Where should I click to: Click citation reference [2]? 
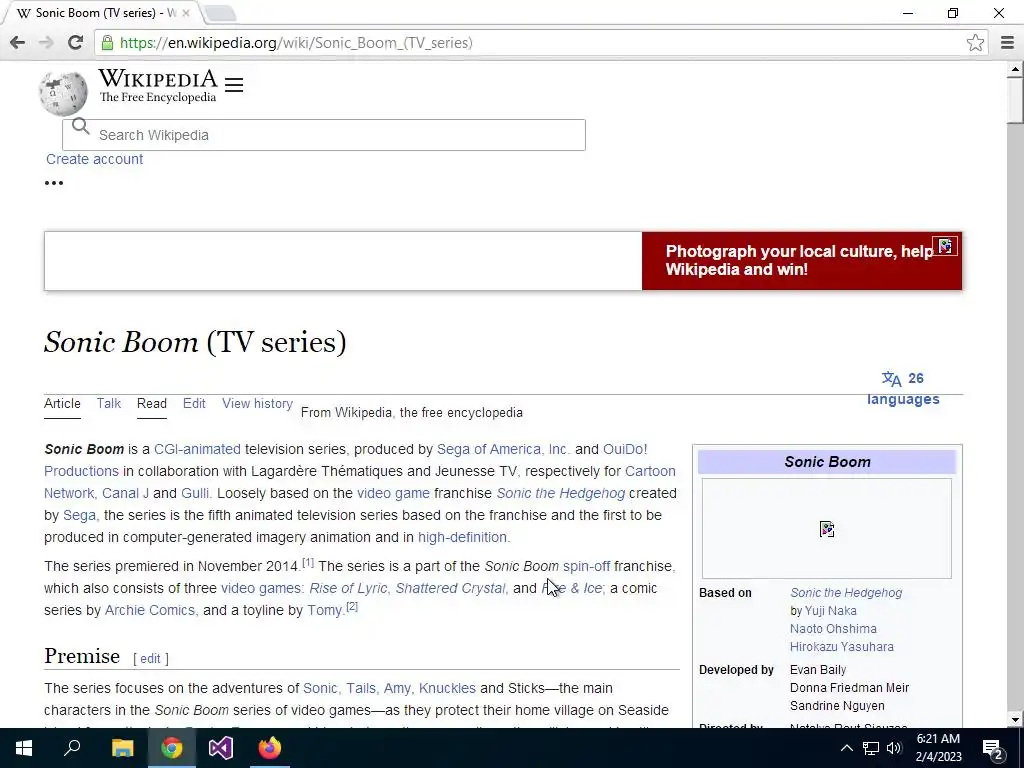tap(351, 607)
